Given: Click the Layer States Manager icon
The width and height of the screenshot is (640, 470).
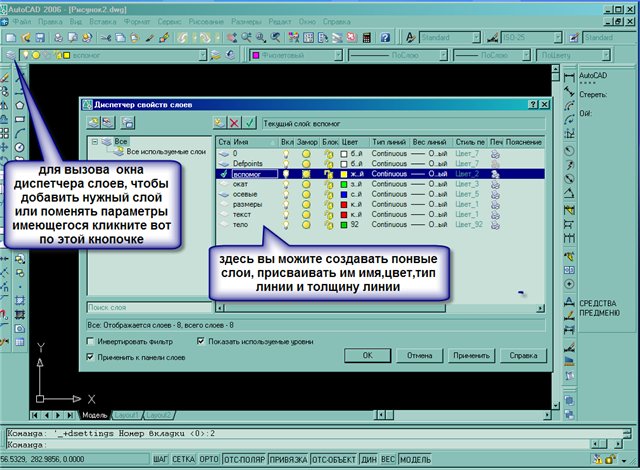Looking at the screenshot, I should coord(127,122).
